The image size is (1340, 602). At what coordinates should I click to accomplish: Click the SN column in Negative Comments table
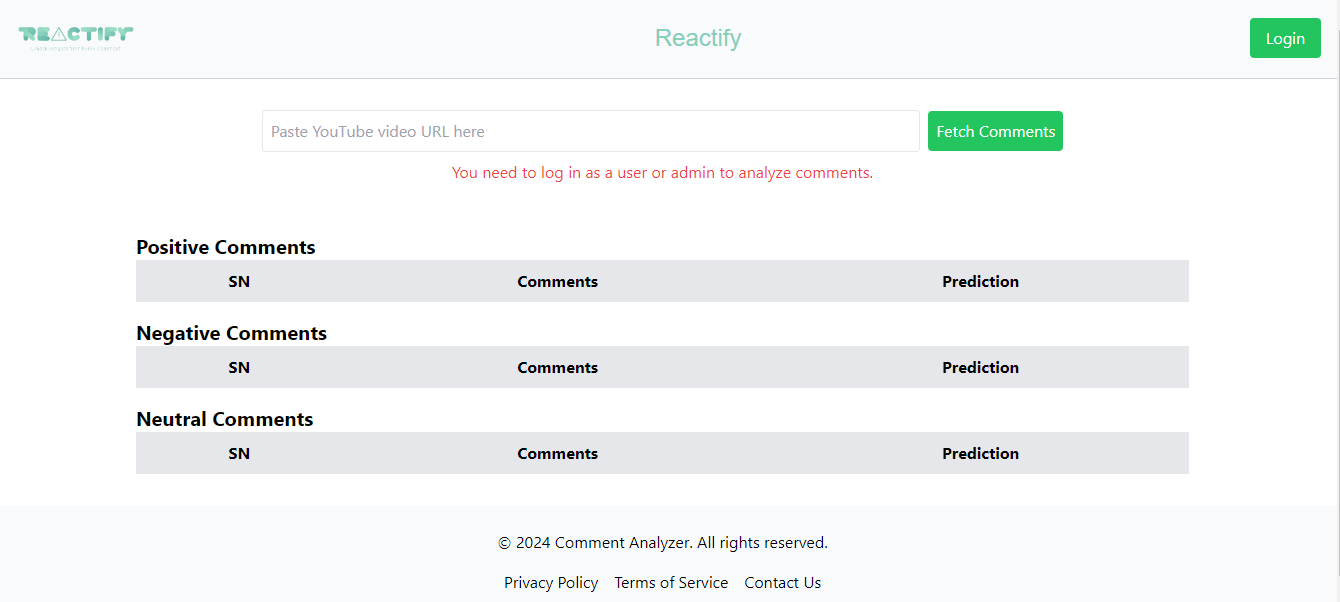[239, 367]
